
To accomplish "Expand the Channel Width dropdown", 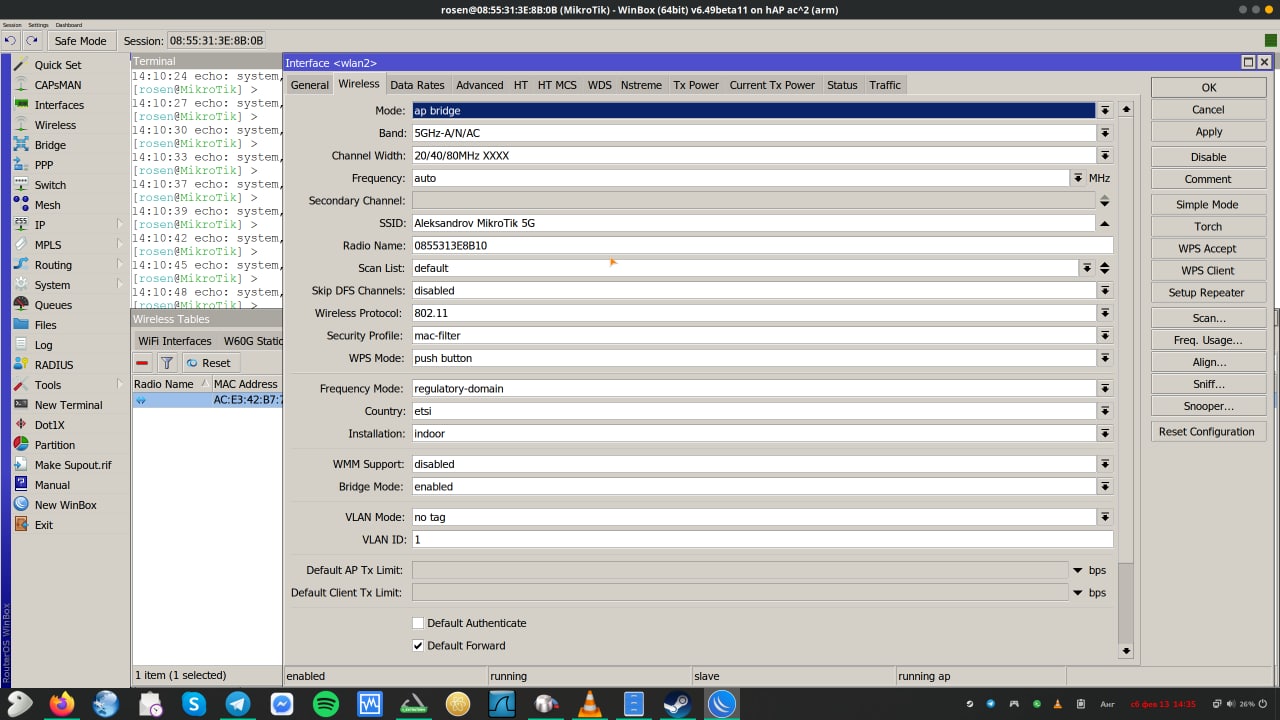I will click(x=1105, y=156).
